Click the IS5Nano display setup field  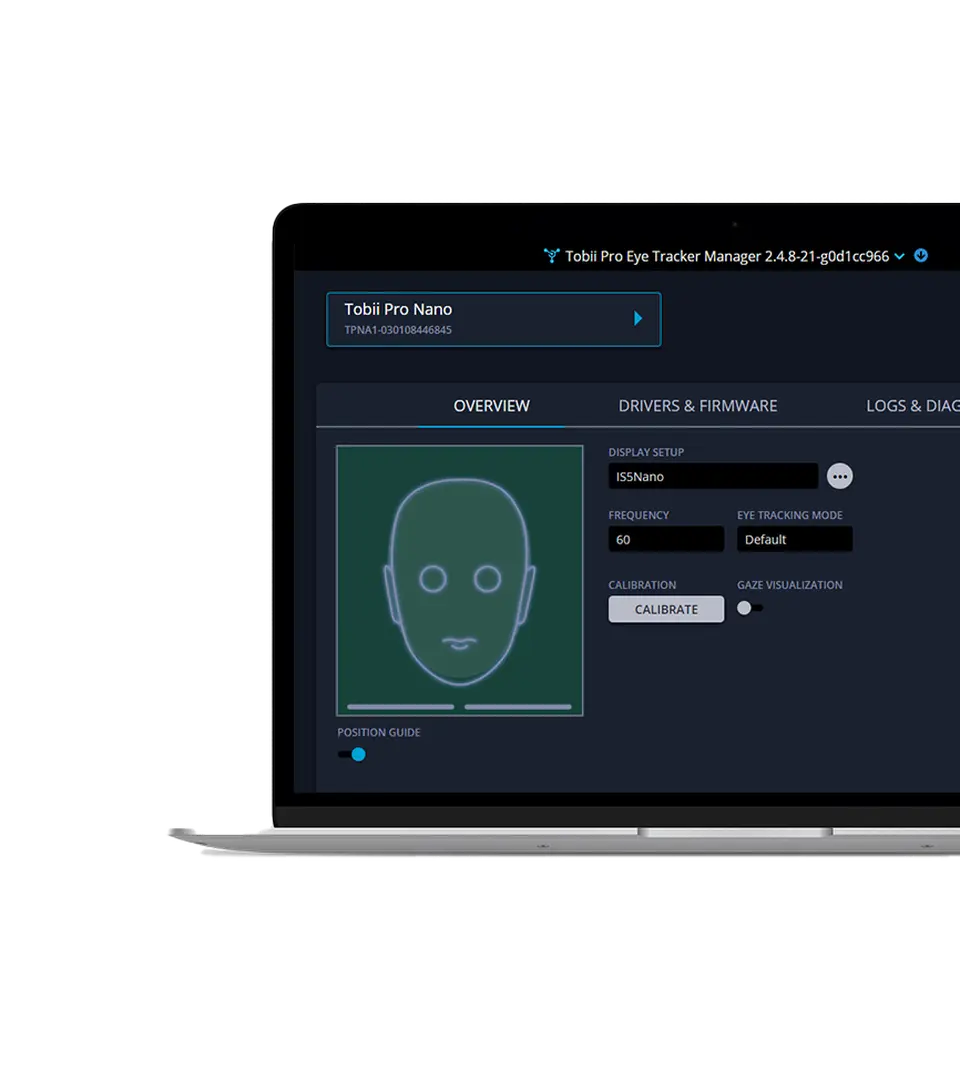tap(713, 476)
